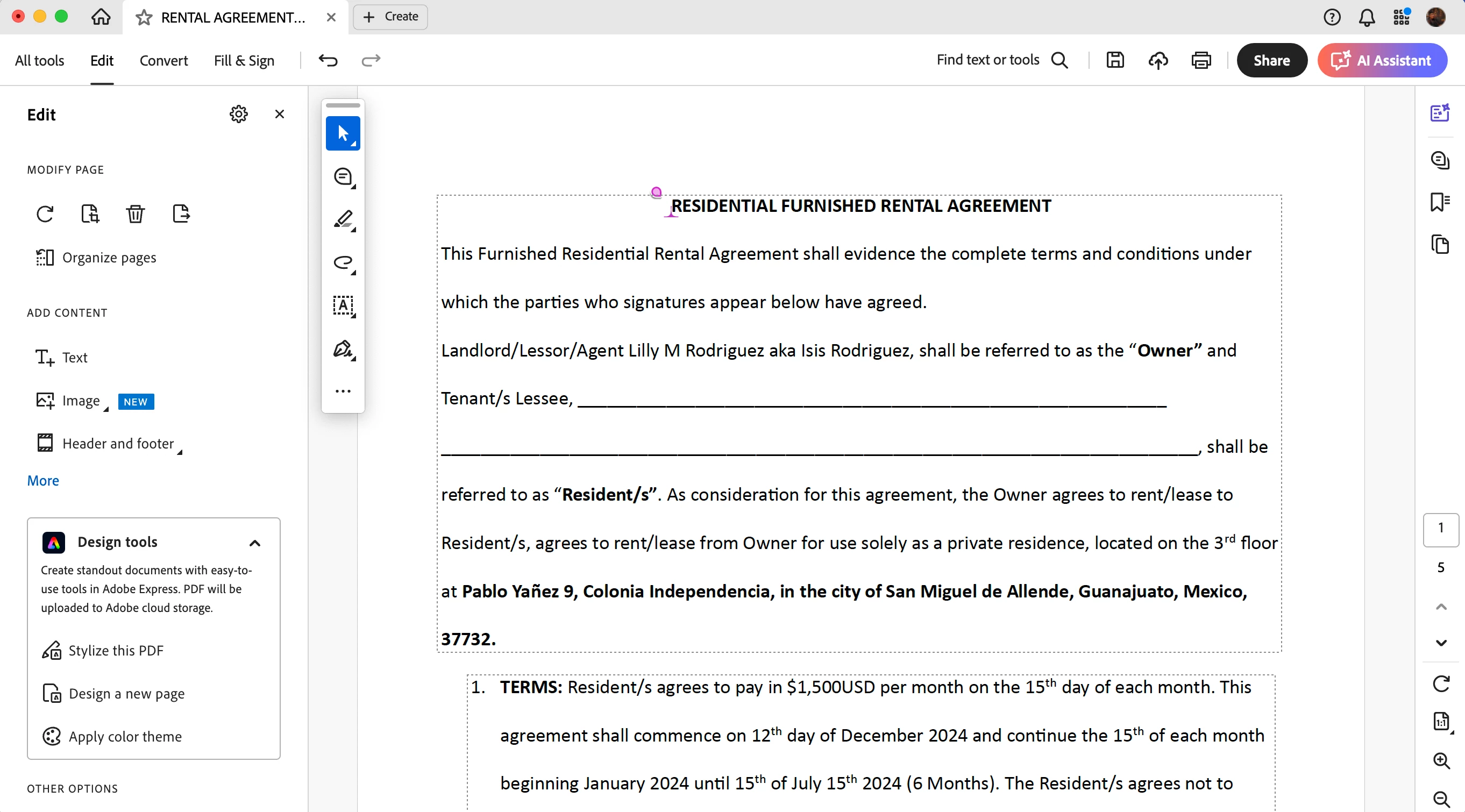The width and height of the screenshot is (1465, 812).
Task: Click the Rotate page icon under Modify Page
Action: (45, 214)
